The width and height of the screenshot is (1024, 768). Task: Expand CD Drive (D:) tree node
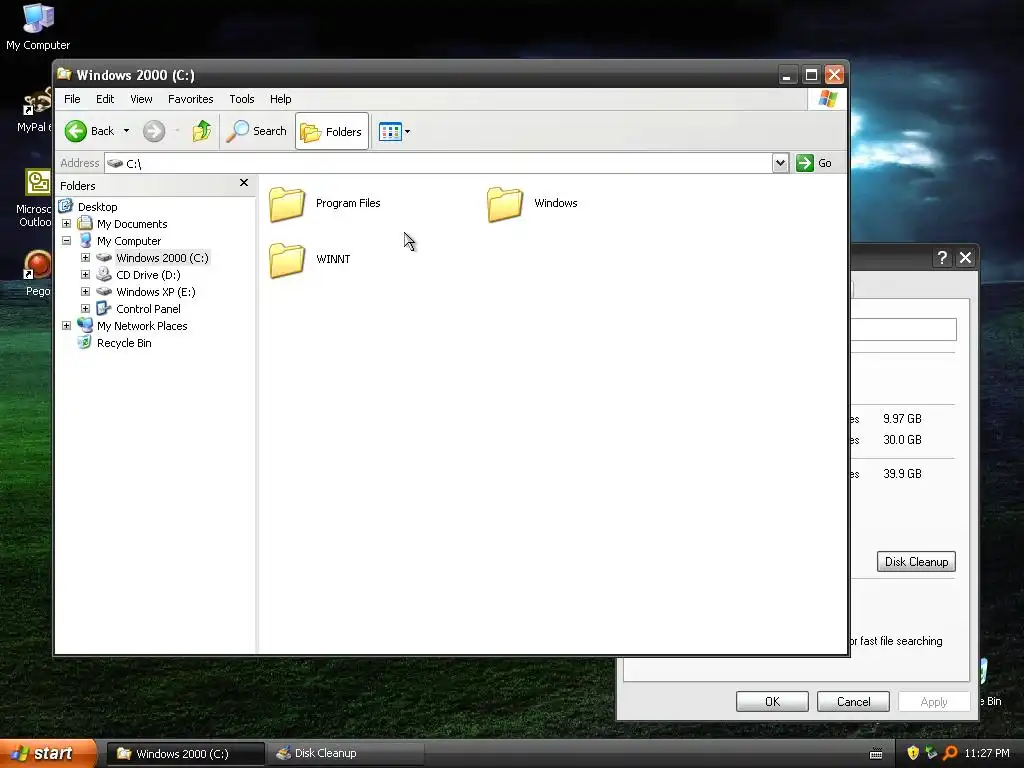(x=86, y=274)
